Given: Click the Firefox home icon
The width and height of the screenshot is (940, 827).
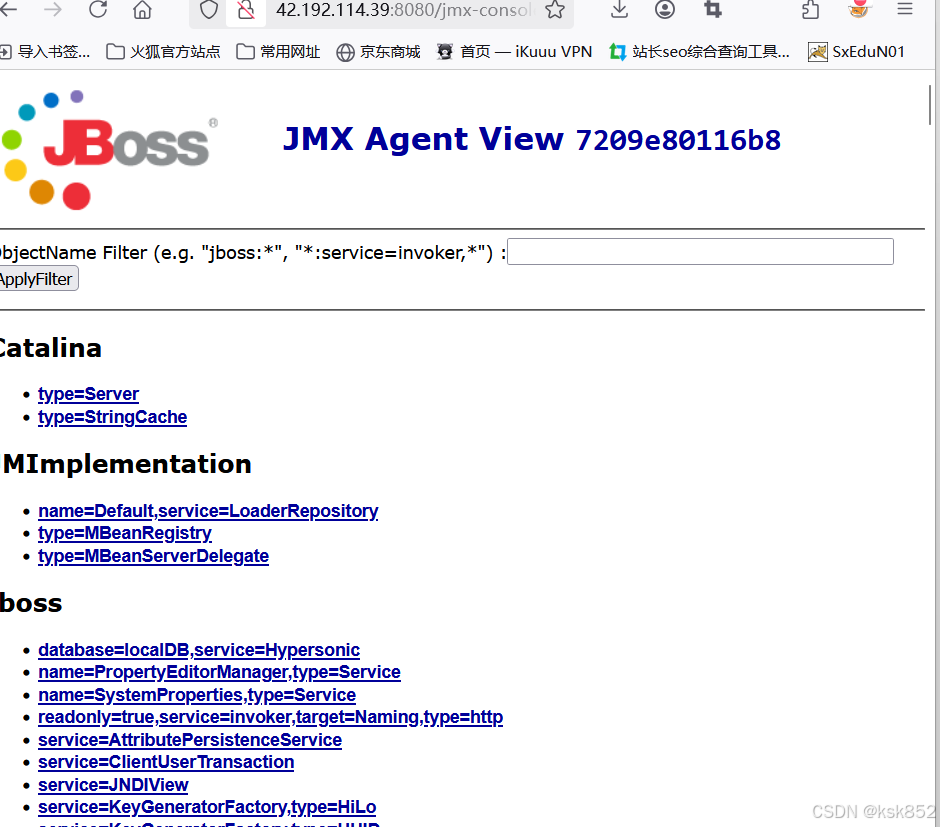Looking at the screenshot, I should (x=141, y=10).
